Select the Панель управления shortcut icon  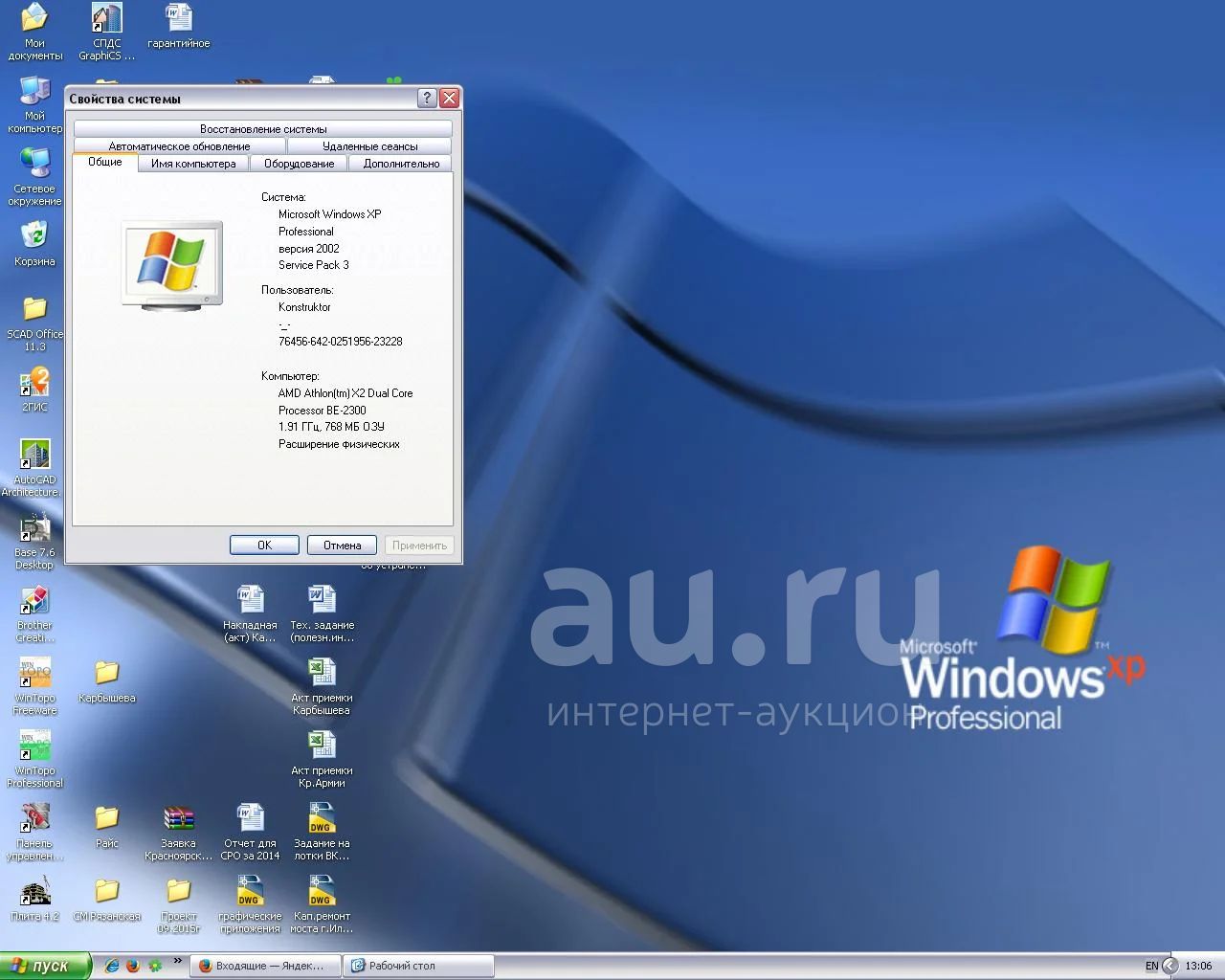[34, 832]
